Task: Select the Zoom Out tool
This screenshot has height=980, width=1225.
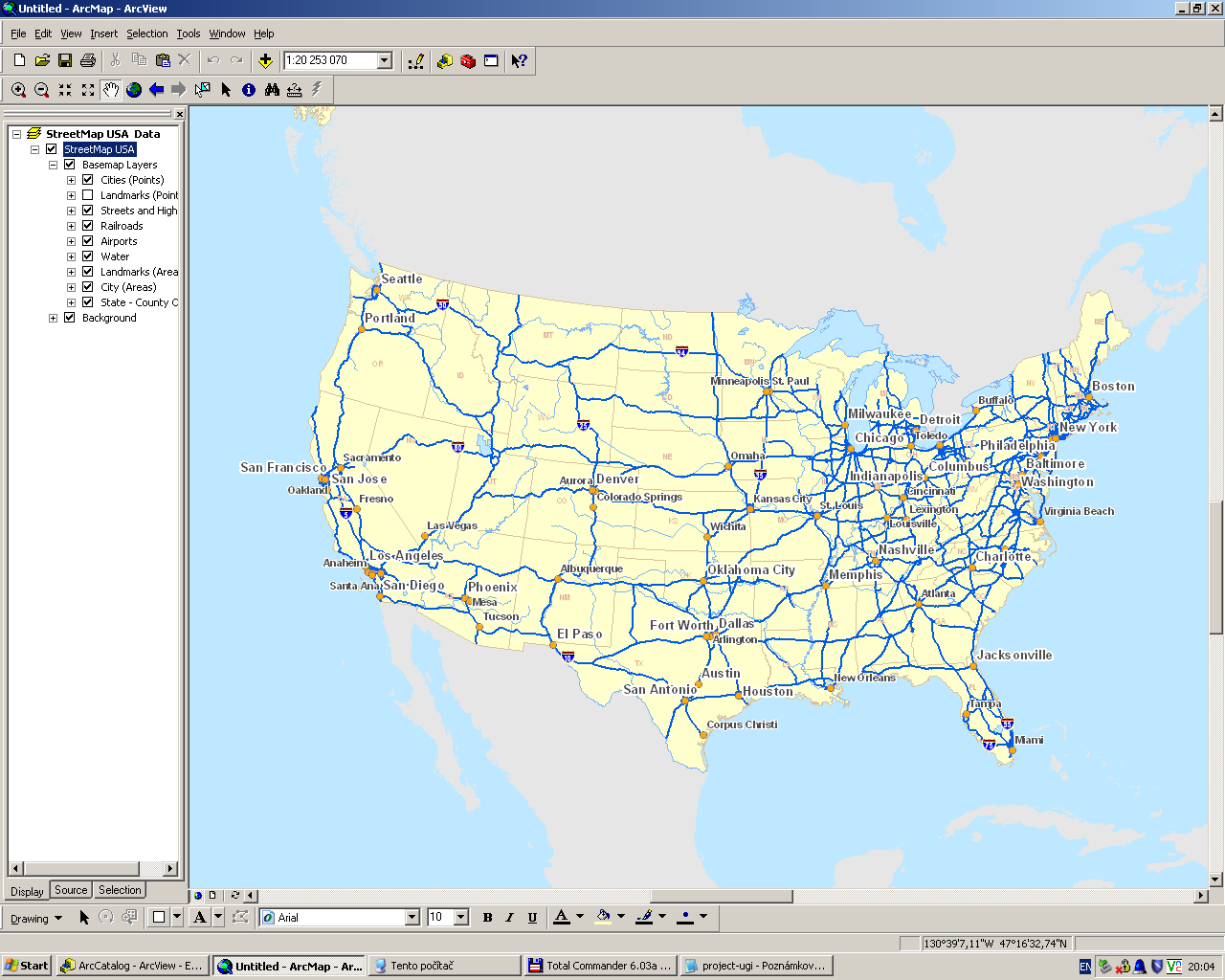Action: coord(42,89)
